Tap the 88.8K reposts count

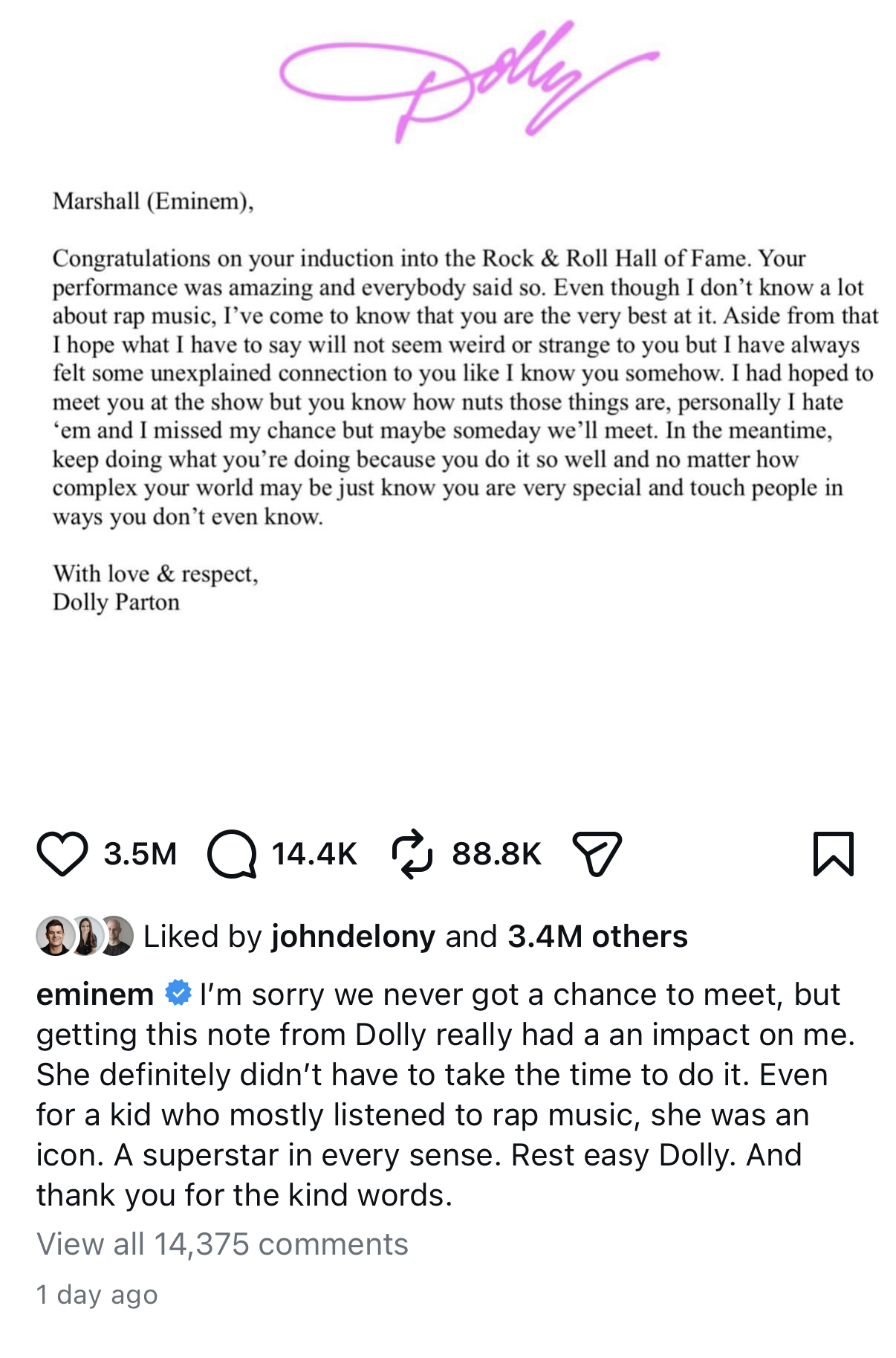coord(496,854)
